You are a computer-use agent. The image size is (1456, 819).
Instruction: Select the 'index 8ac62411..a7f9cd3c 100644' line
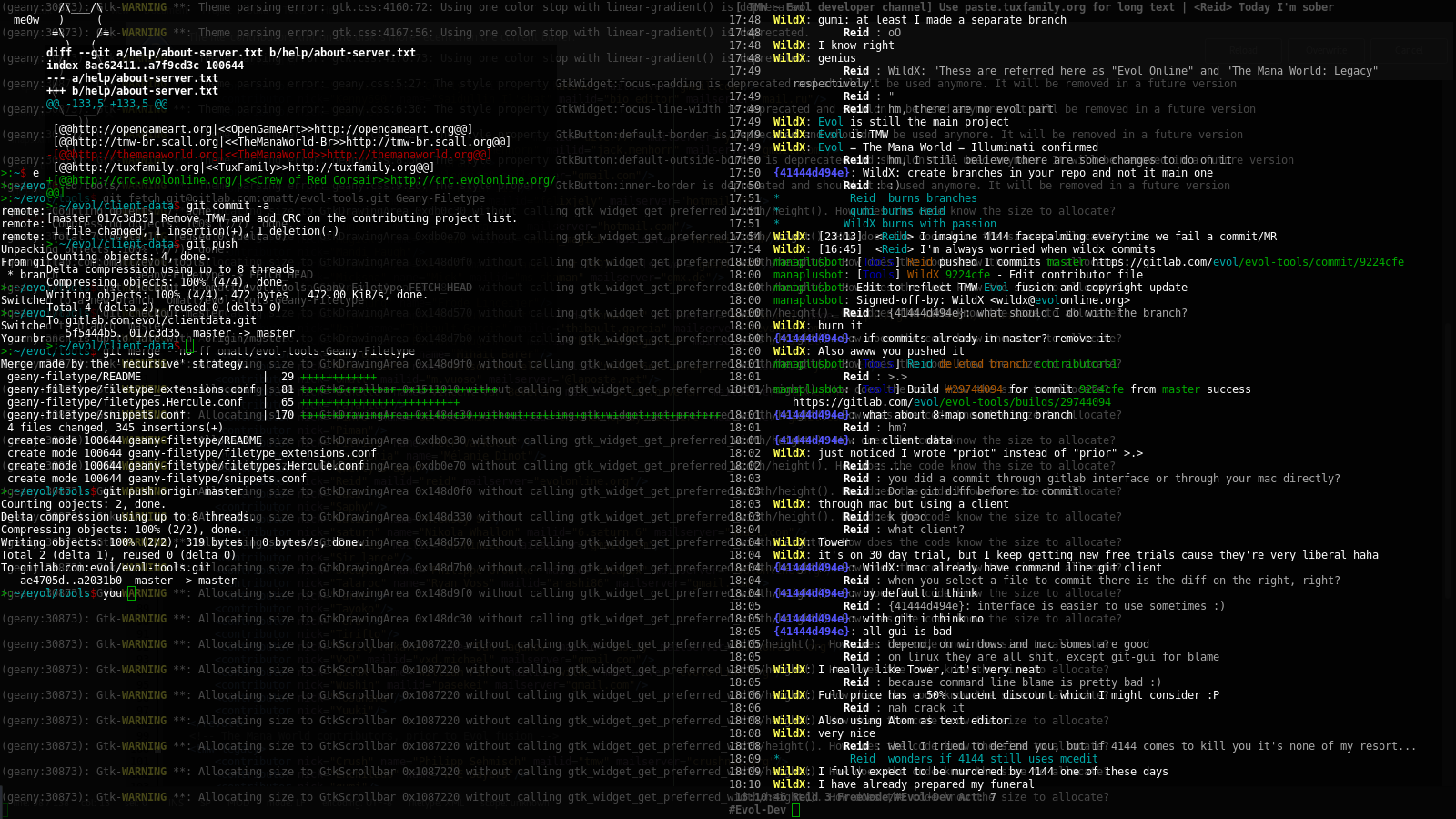pos(145,66)
